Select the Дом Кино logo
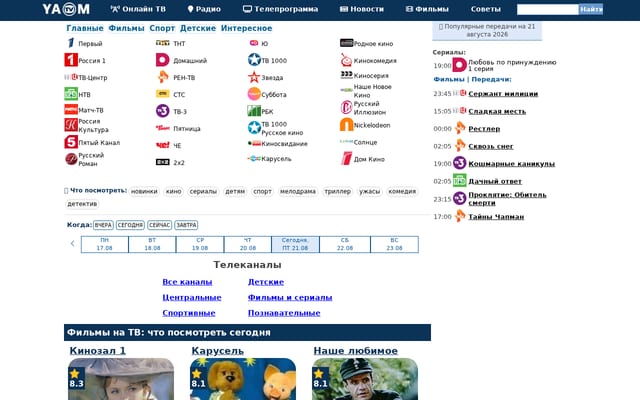 [x=347, y=159]
